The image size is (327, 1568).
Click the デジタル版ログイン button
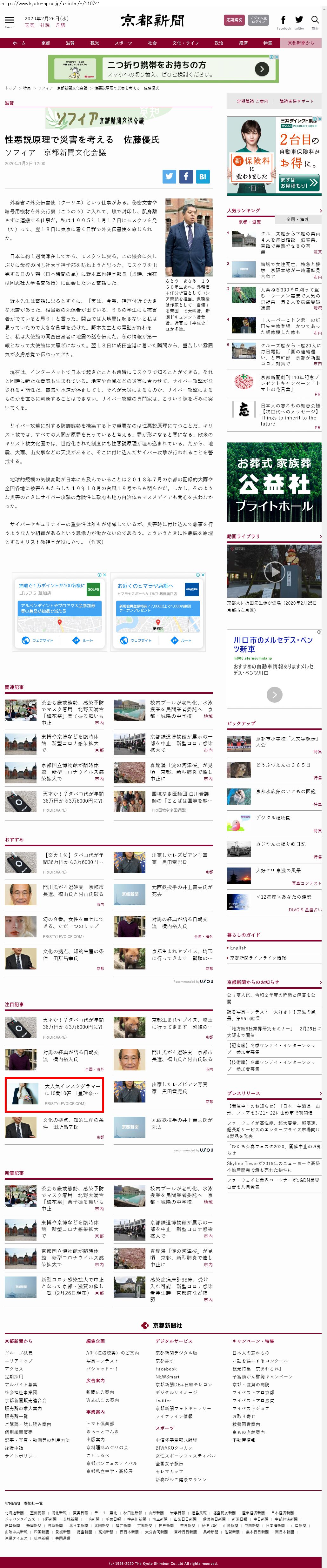(258, 20)
